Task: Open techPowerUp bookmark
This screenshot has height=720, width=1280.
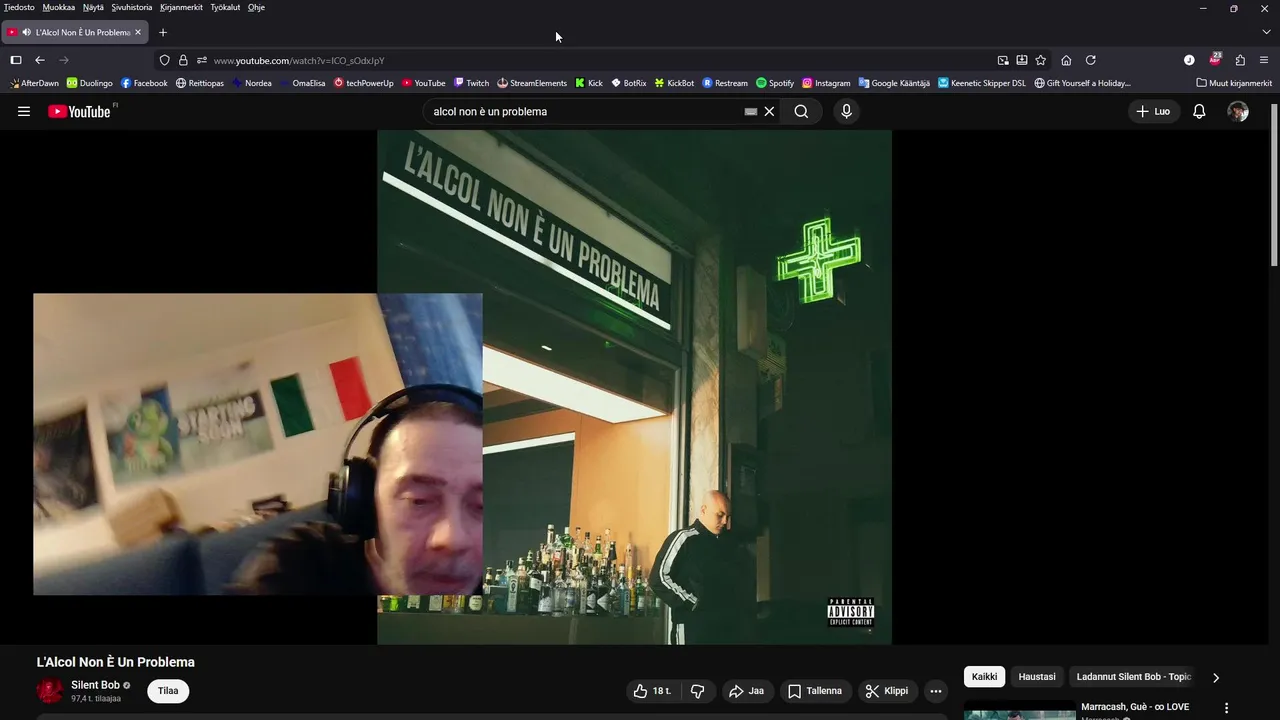Action: (x=363, y=83)
